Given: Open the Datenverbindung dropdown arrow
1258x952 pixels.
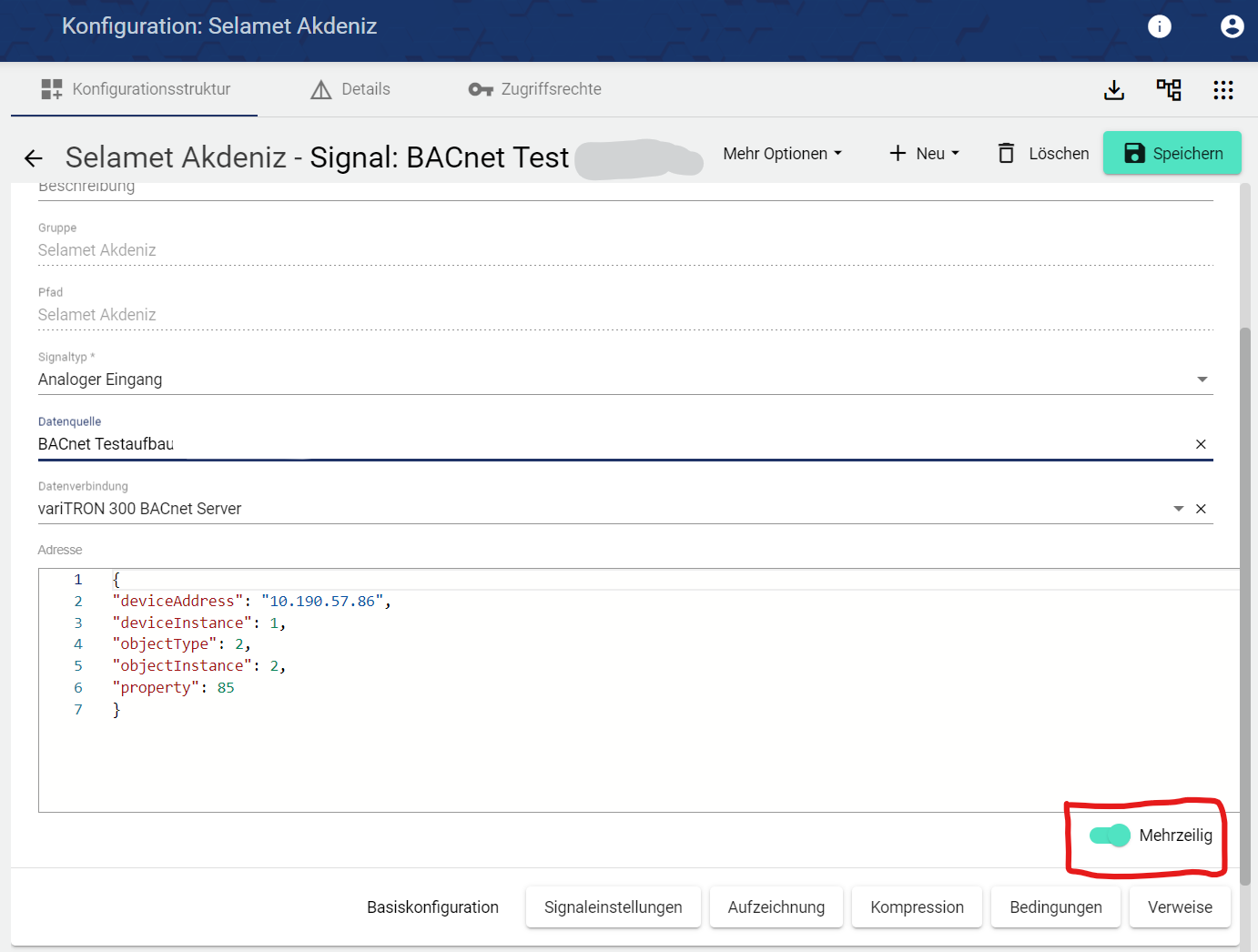Looking at the screenshot, I should pyautogui.click(x=1178, y=509).
